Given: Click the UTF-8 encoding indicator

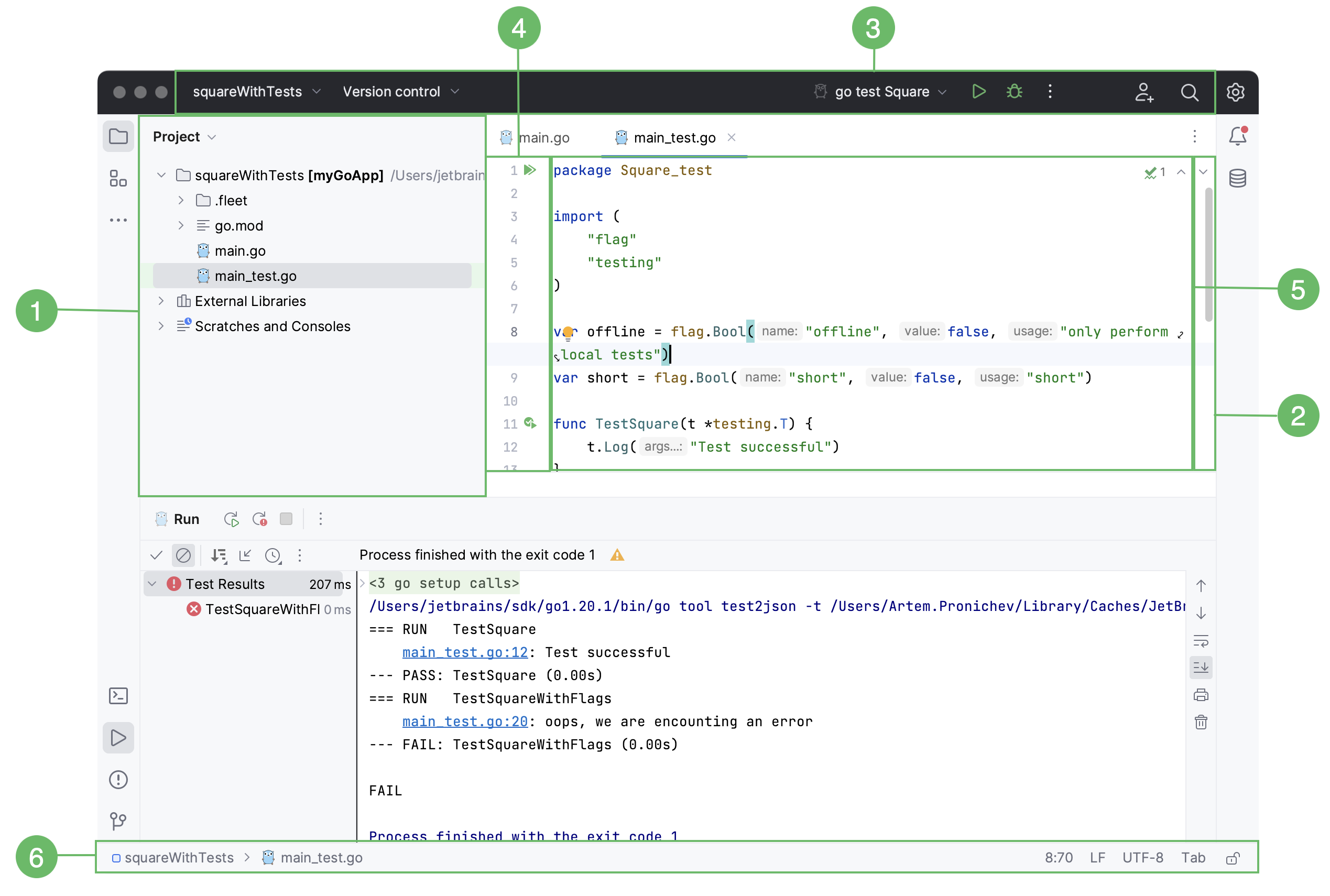Looking at the screenshot, I should coord(1142,857).
